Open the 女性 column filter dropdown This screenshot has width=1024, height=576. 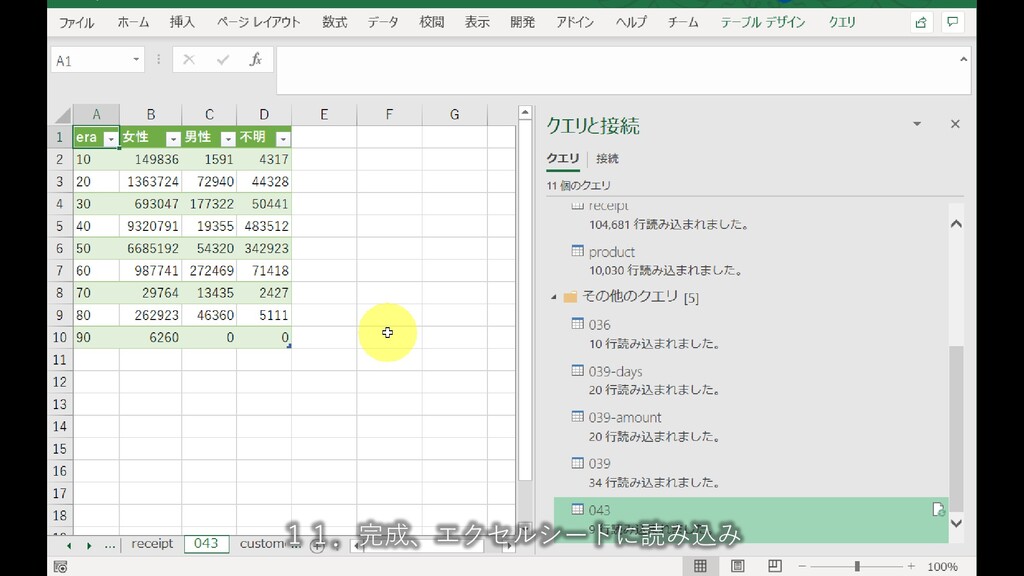coord(173,138)
